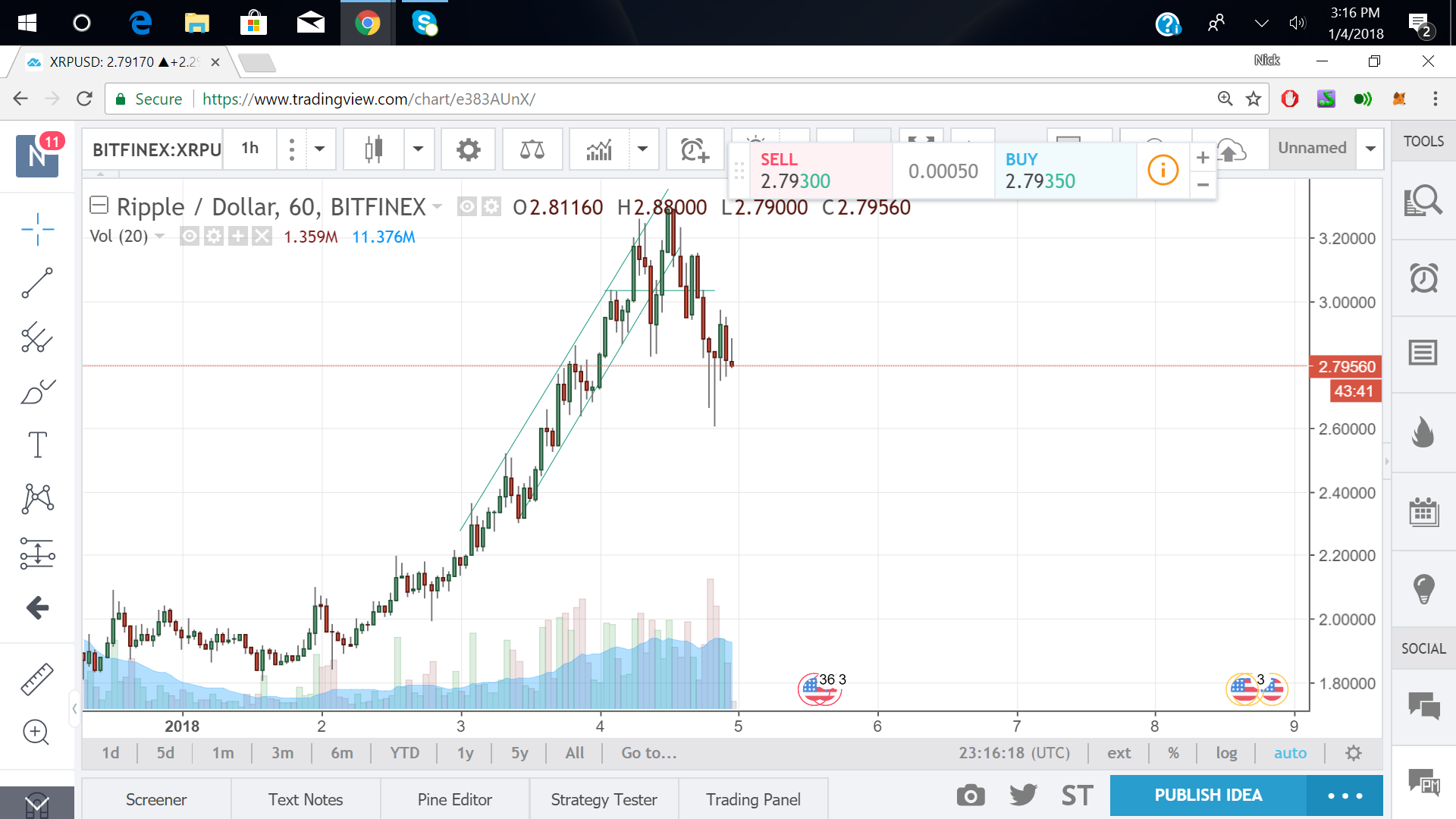
Task: Select the candlestick chart style icon
Action: (x=373, y=149)
